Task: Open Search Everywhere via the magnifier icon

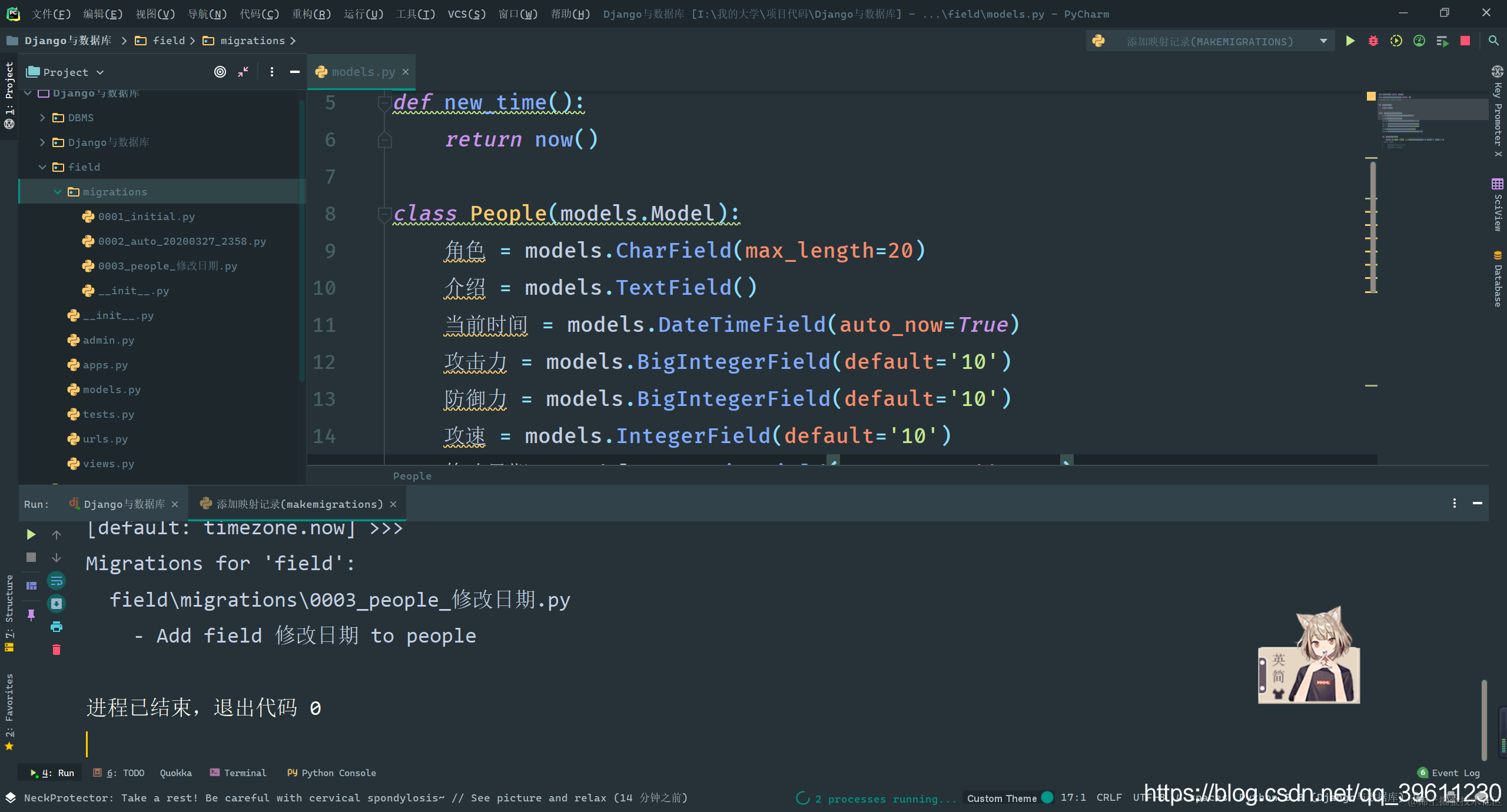Action: click(x=1493, y=41)
